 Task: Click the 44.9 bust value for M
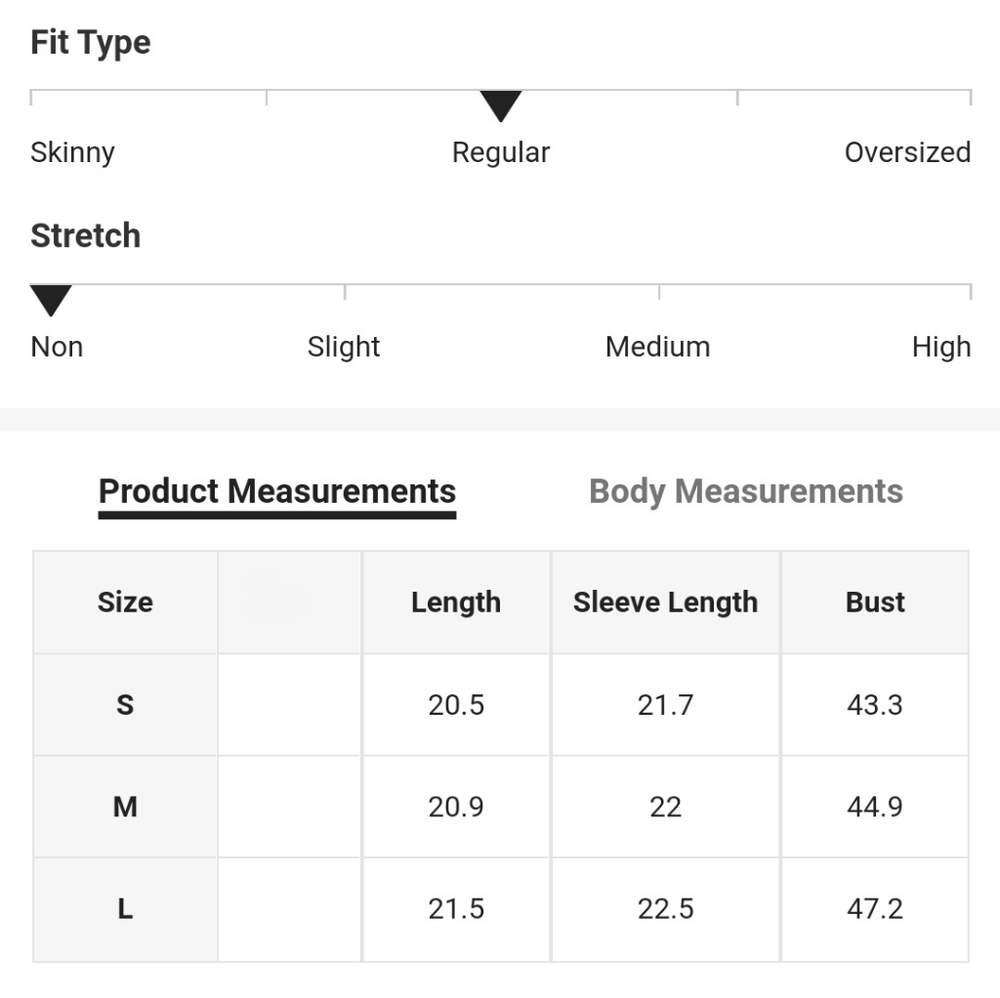pyautogui.click(x=875, y=807)
